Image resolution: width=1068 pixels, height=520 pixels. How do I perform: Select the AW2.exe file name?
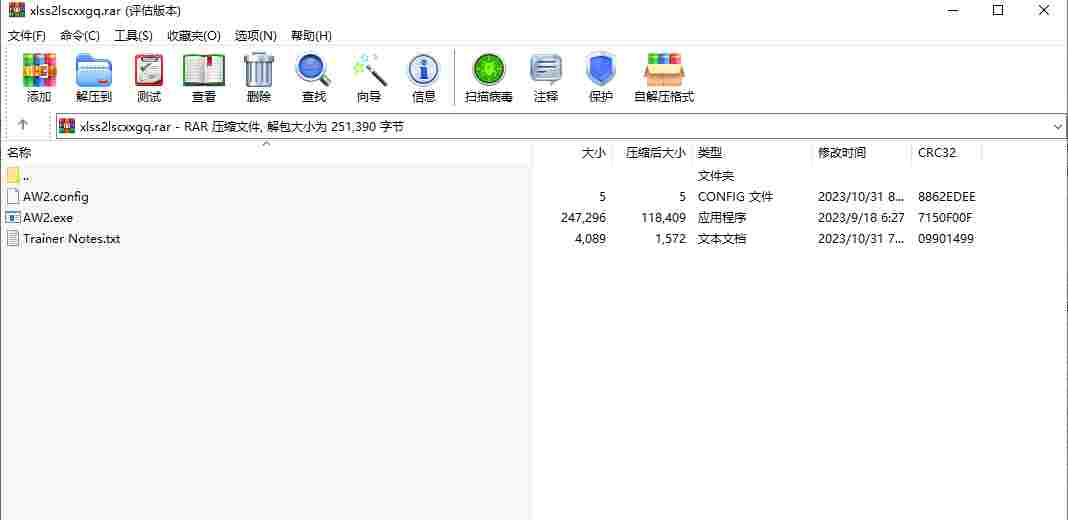pyautogui.click(x=48, y=217)
